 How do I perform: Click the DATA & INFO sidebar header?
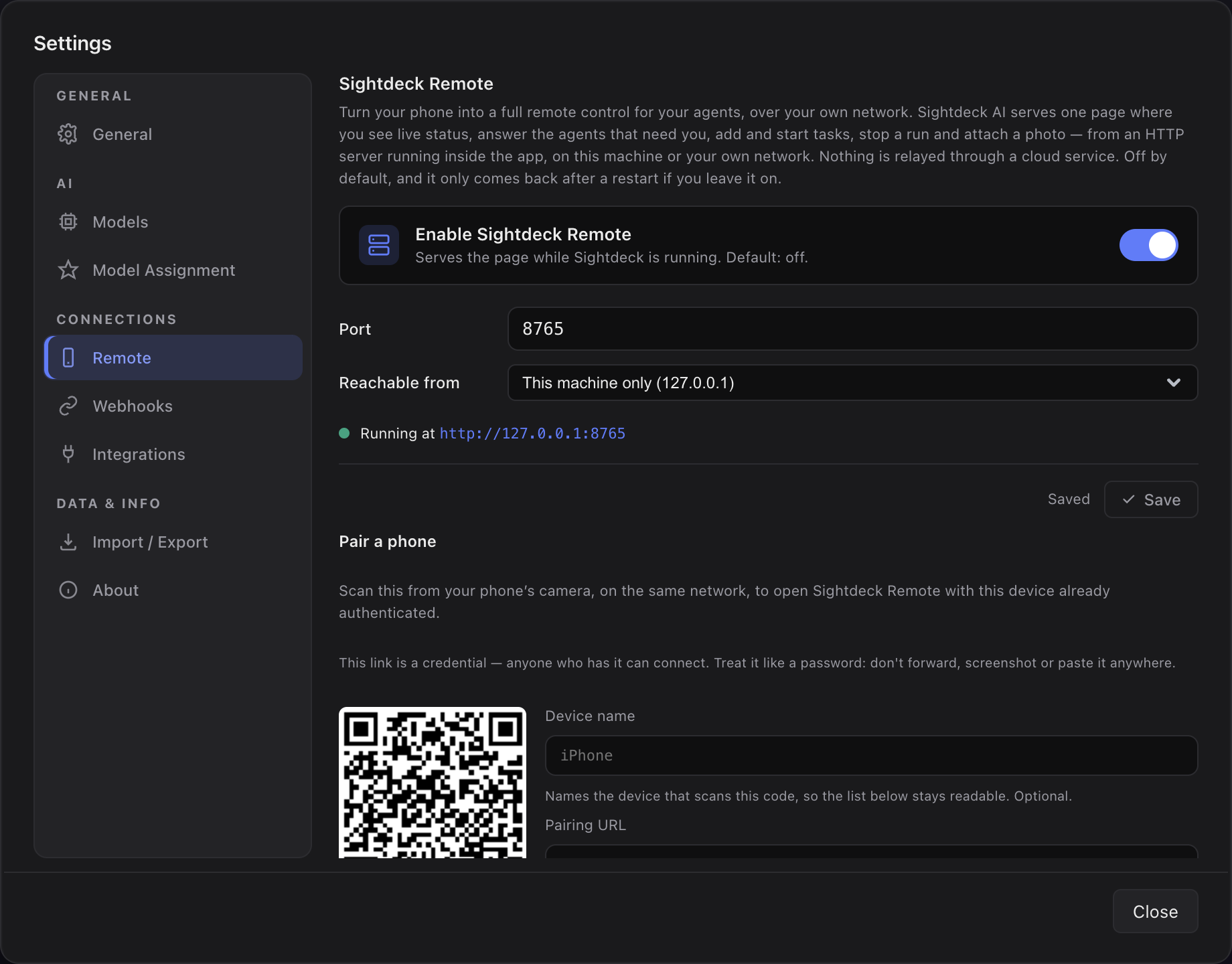108,503
